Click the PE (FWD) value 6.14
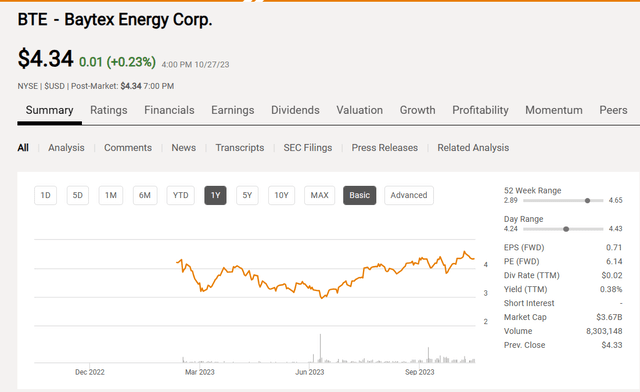The width and height of the screenshot is (640, 392). point(614,262)
